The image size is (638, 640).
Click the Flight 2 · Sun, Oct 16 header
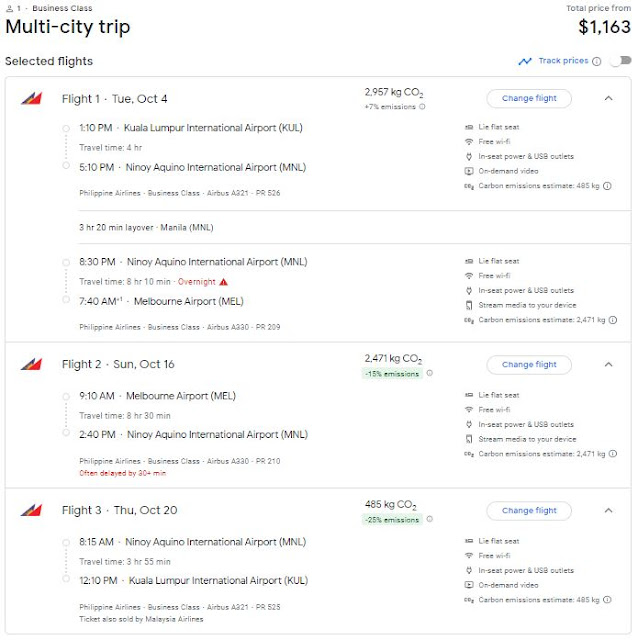click(119, 365)
